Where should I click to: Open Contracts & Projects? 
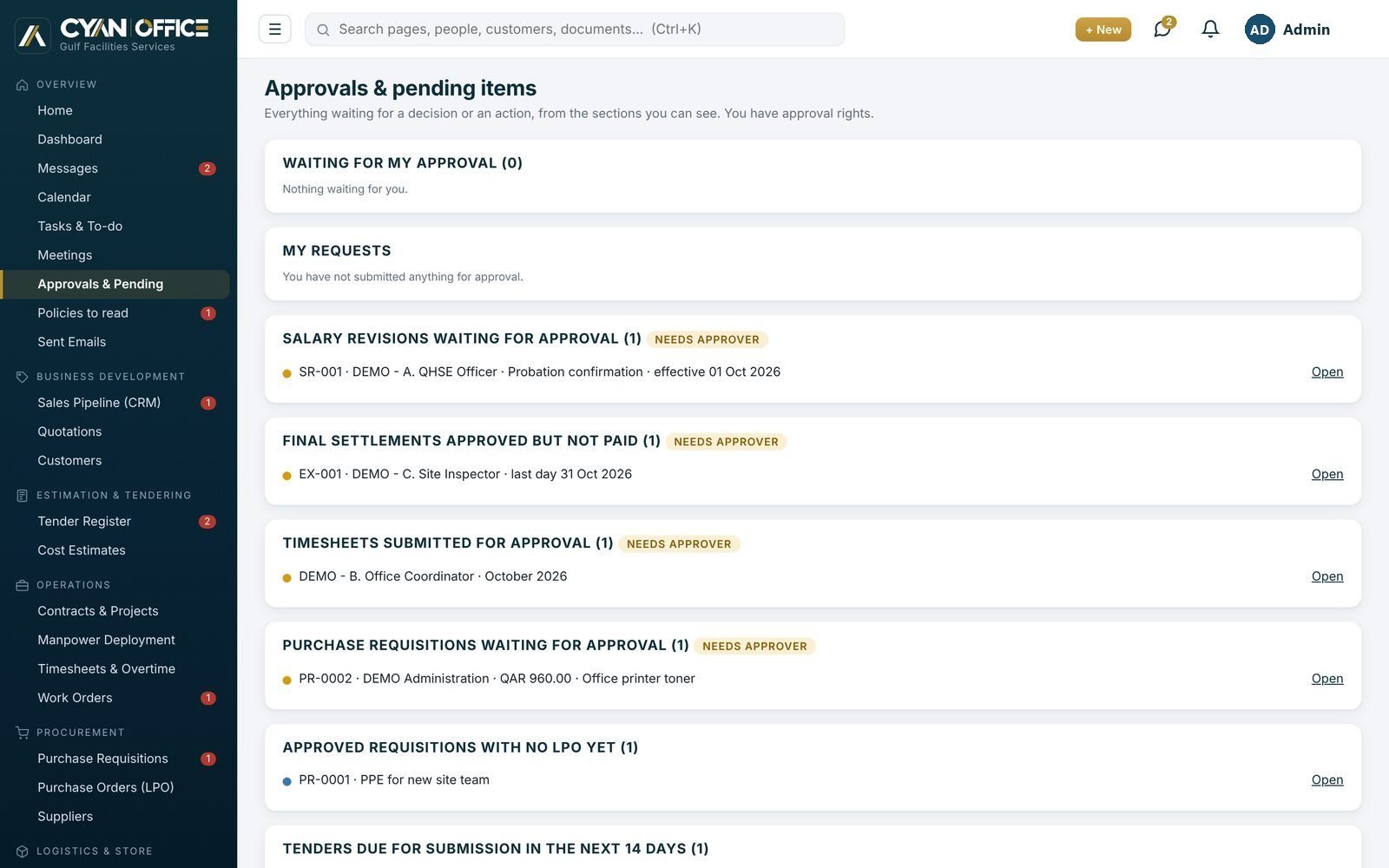click(115, 611)
